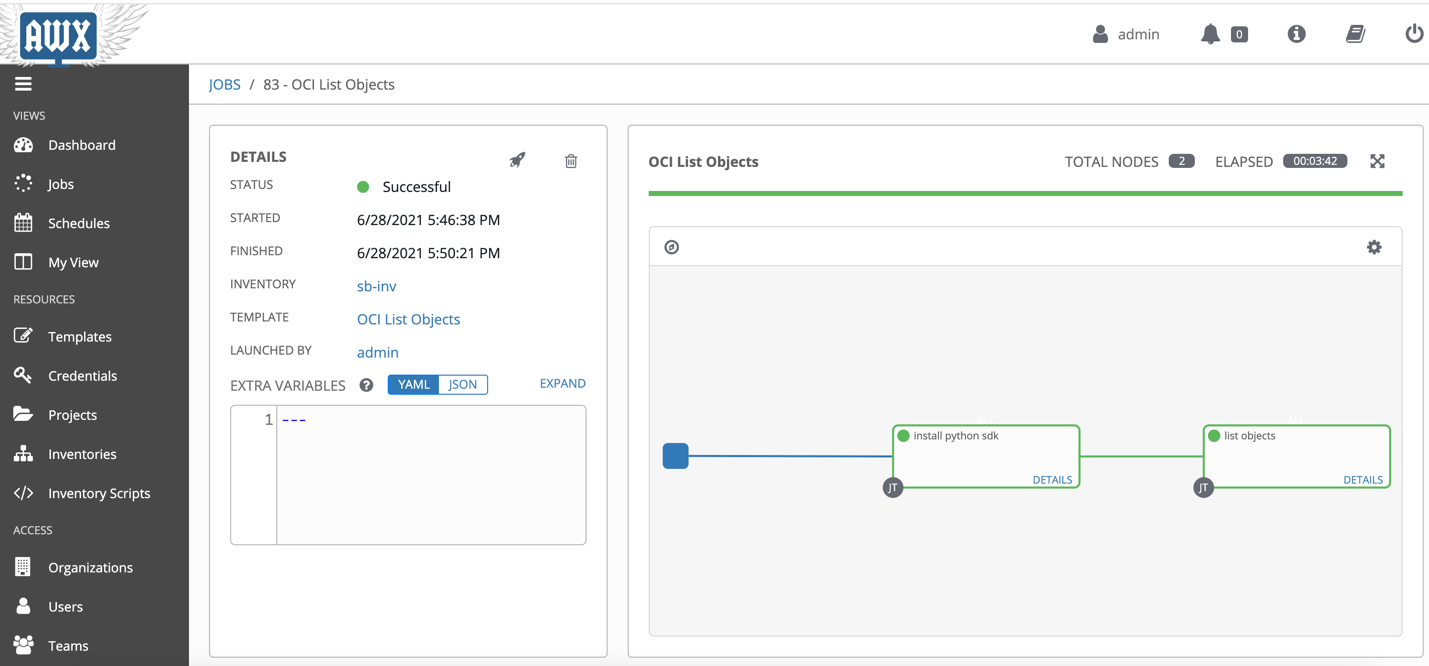This screenshot has width=1429, height=666.
Task: View DETAILS of the list objects node
Action: pos(1363,479)
